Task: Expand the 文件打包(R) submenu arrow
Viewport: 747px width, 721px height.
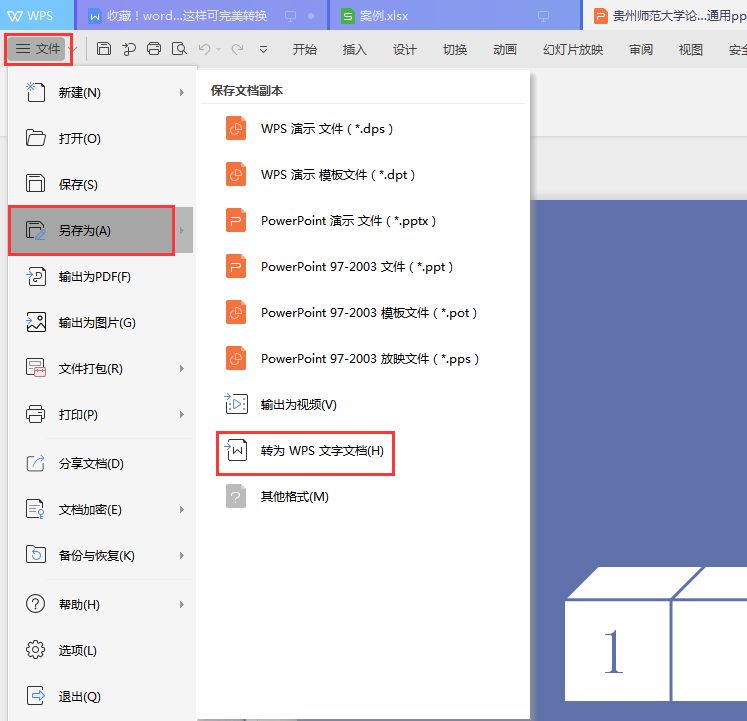Action: 182,369
